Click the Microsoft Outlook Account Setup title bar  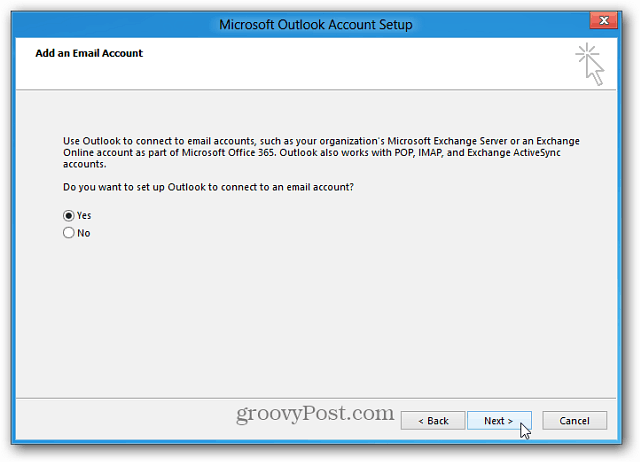coord(316,24)
